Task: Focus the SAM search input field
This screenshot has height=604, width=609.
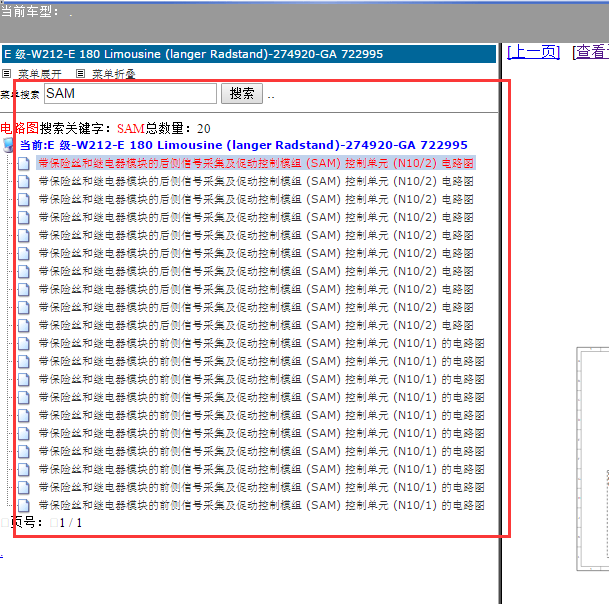Action: tap(130, 94)
